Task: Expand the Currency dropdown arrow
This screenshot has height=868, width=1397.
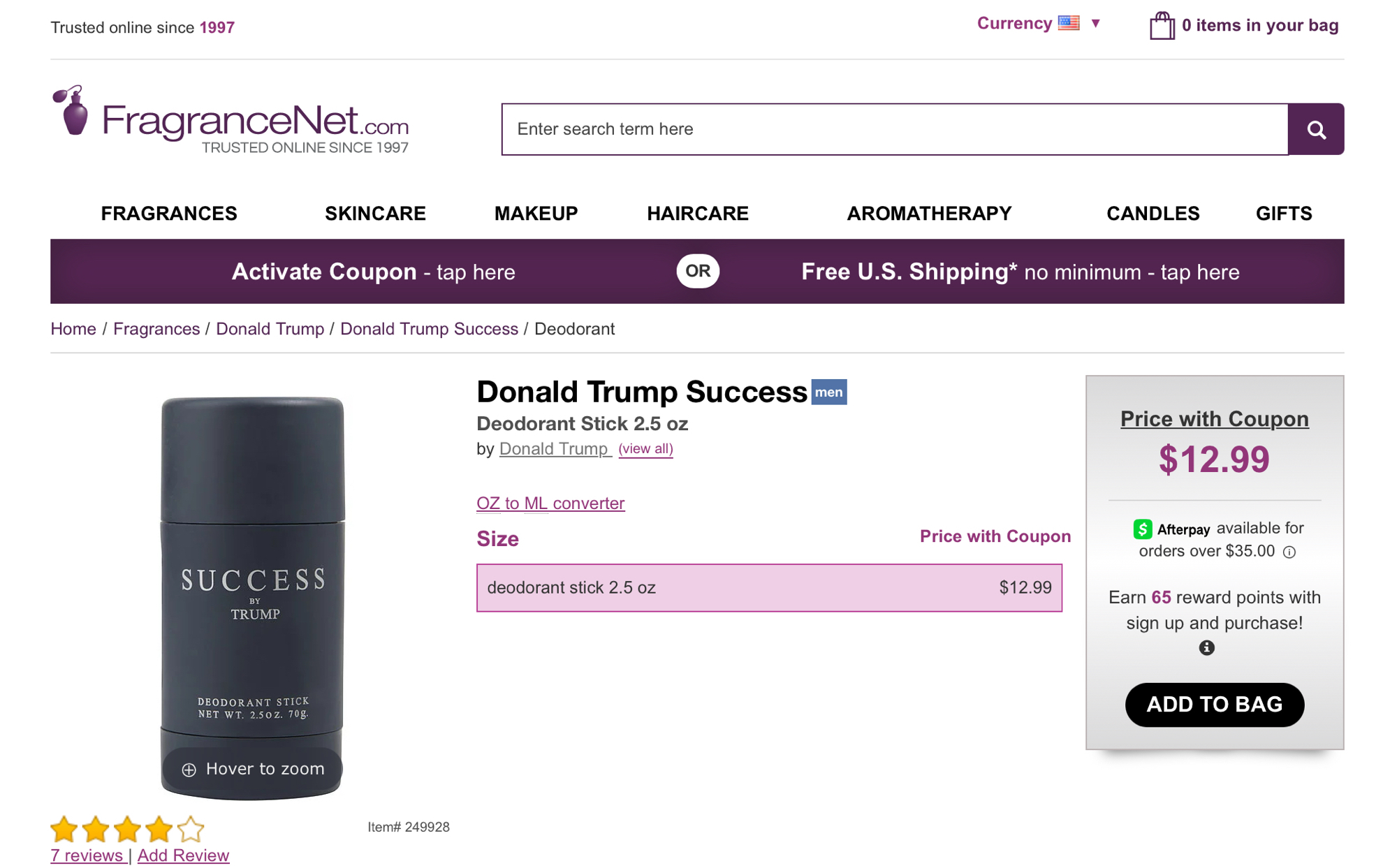Action: (x=1096, y=24)
